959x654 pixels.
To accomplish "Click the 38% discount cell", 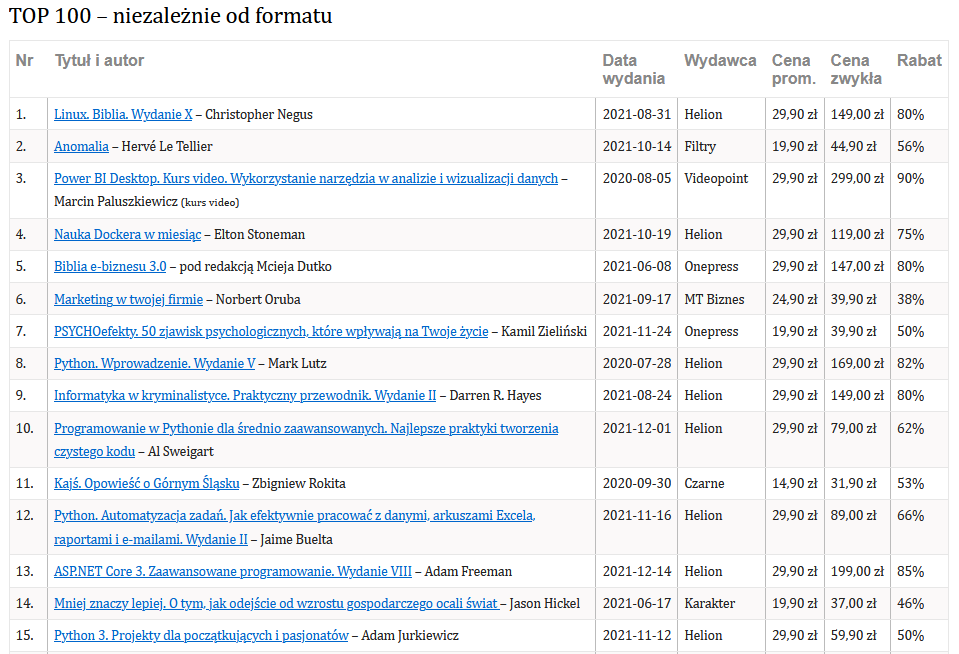I will 910,299.
